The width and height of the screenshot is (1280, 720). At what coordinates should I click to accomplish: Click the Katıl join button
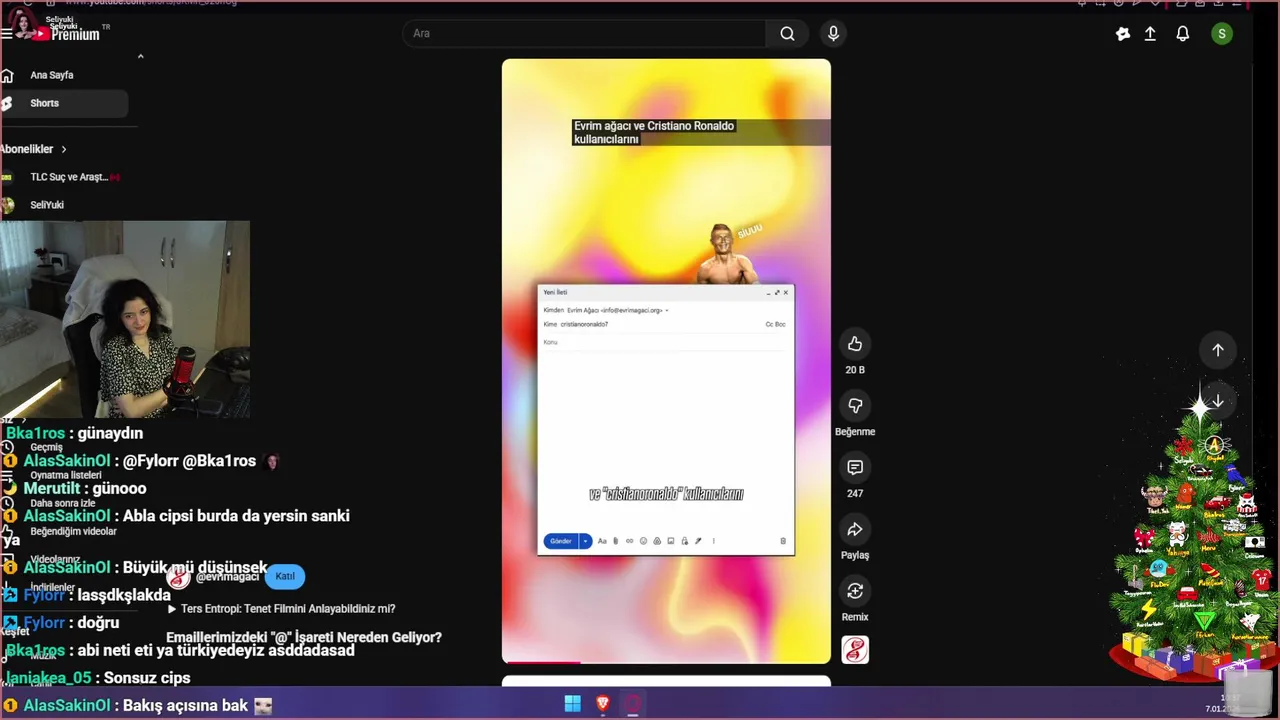pos(285,576)
